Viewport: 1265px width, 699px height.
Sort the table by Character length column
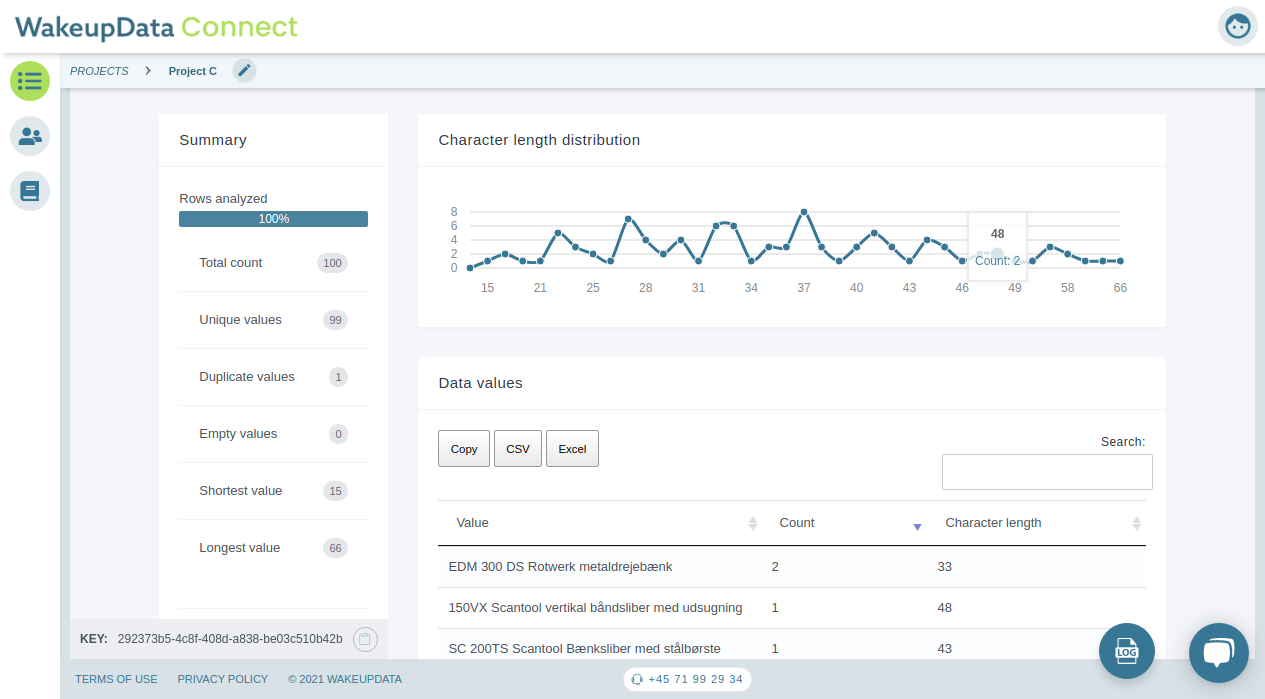pyautogui.click(x=1040, y=523)
